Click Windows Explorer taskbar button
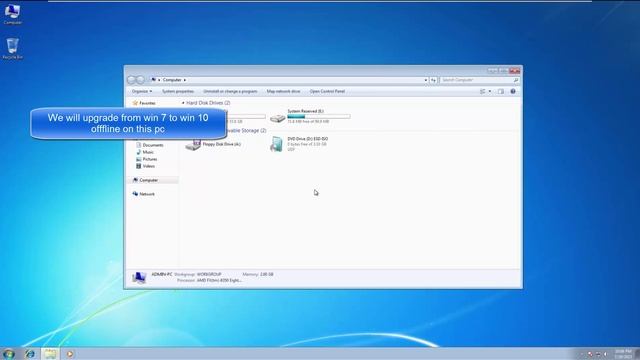The height and width of the screenshot is (360, 640). pos(50,354)
